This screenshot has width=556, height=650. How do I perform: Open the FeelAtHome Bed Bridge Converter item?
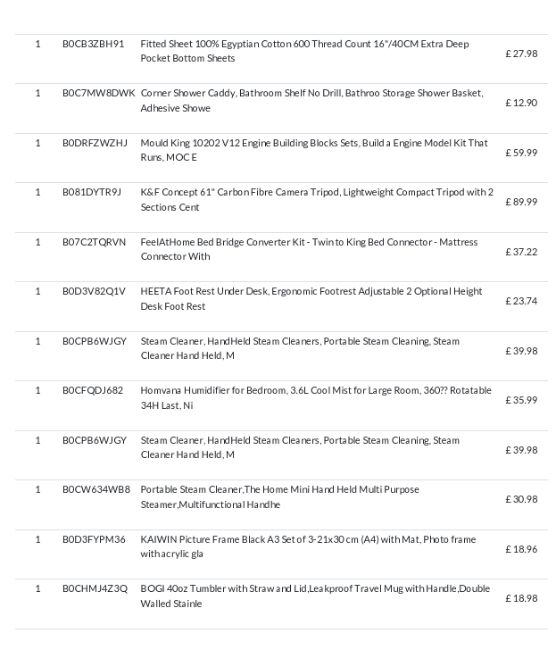tap(309, 249)
